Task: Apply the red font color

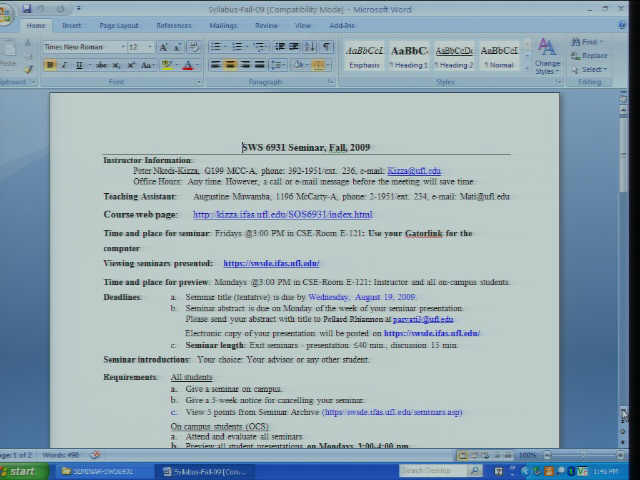Action: pyautogui.click(x=187, y=65)
